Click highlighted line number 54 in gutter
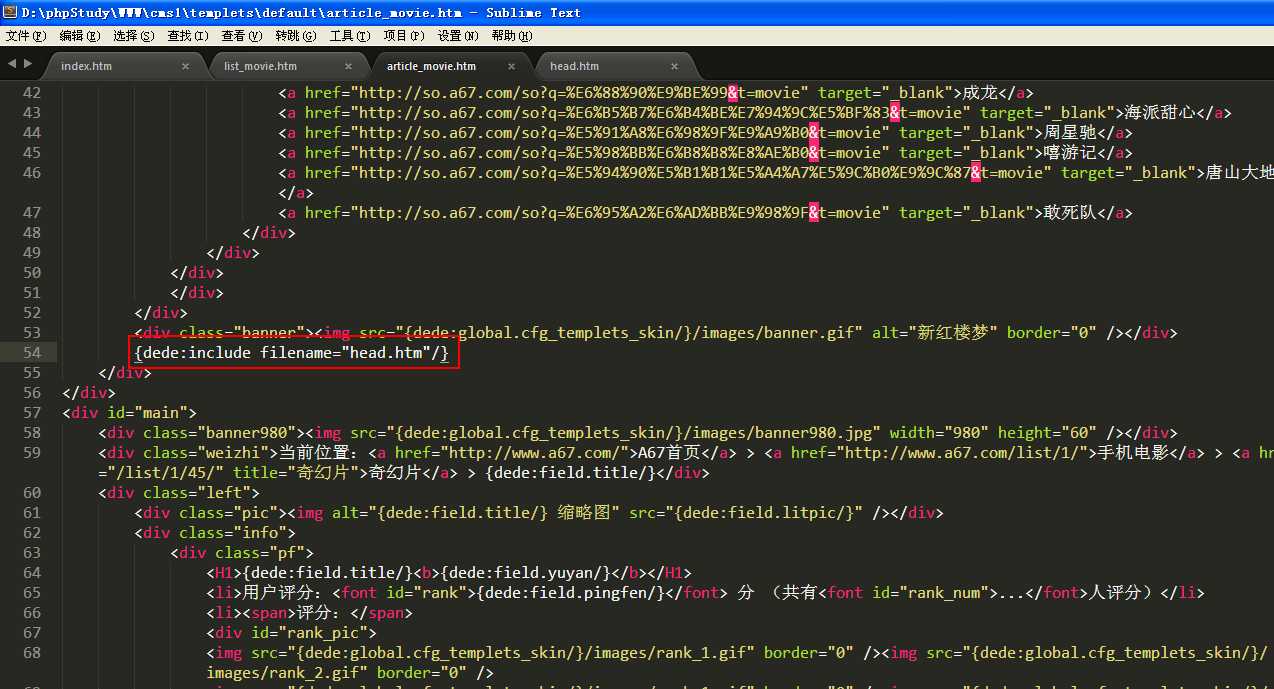Viewport: 1274px width, 689px height. click(x=31, y=353)
